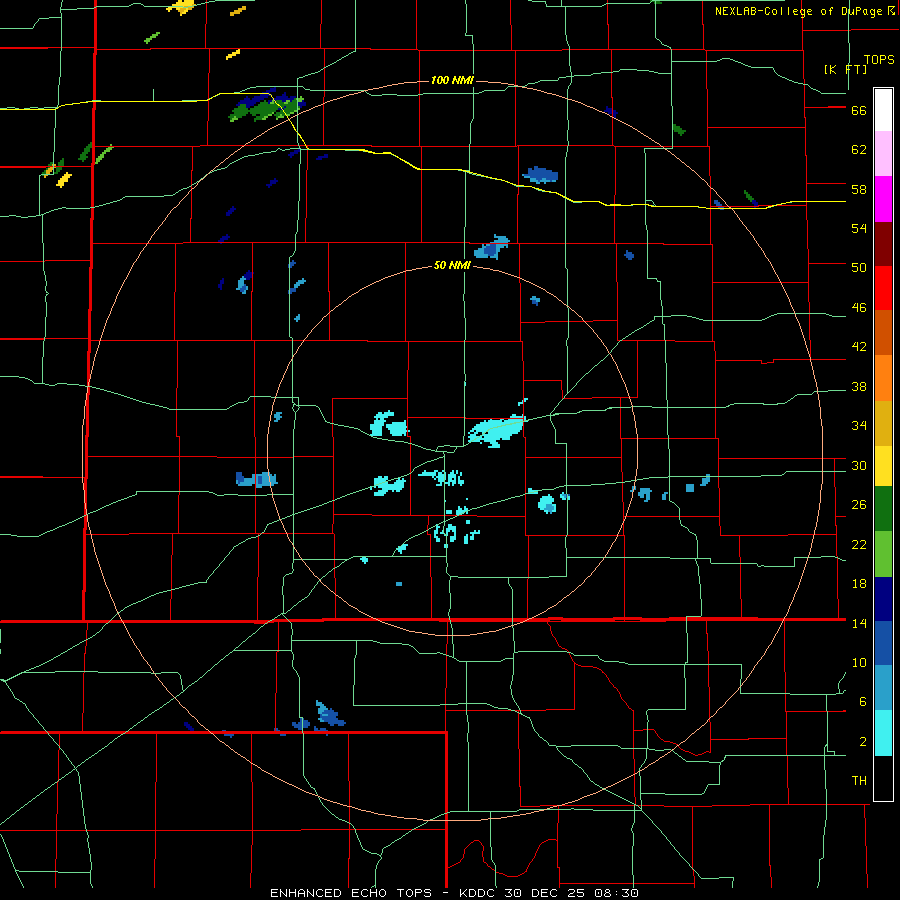The image size is (900, 900).
Task: Click the '14' scale label
Action: [859, 623]
